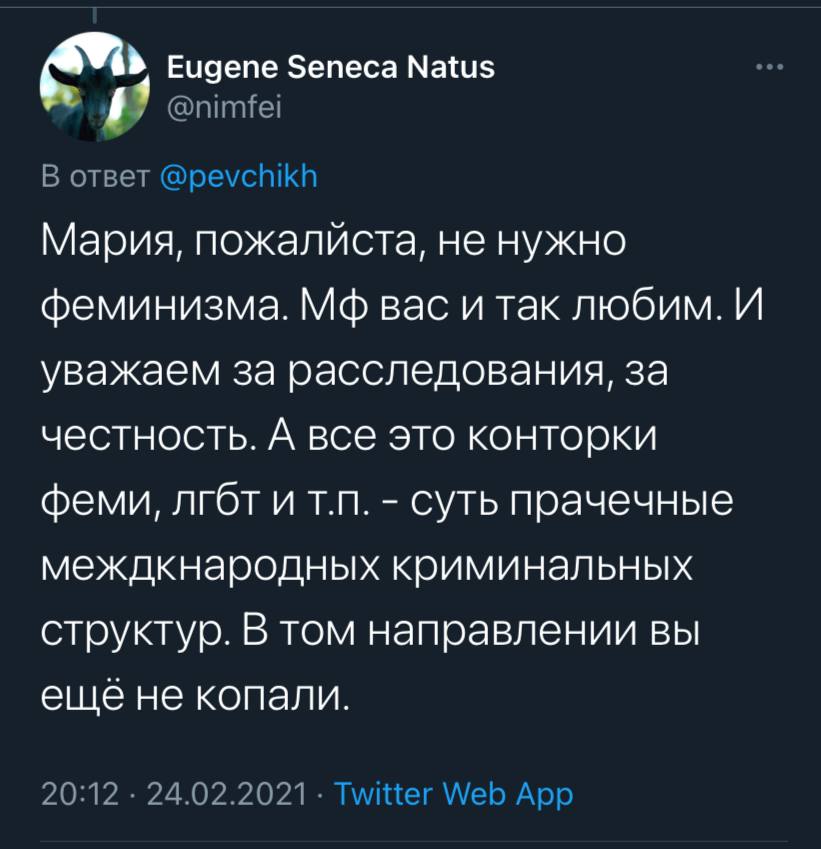Viewport: 821px width, 849px height.
Task: Click the word "честность" in the tweet
Action: (148, 437)
